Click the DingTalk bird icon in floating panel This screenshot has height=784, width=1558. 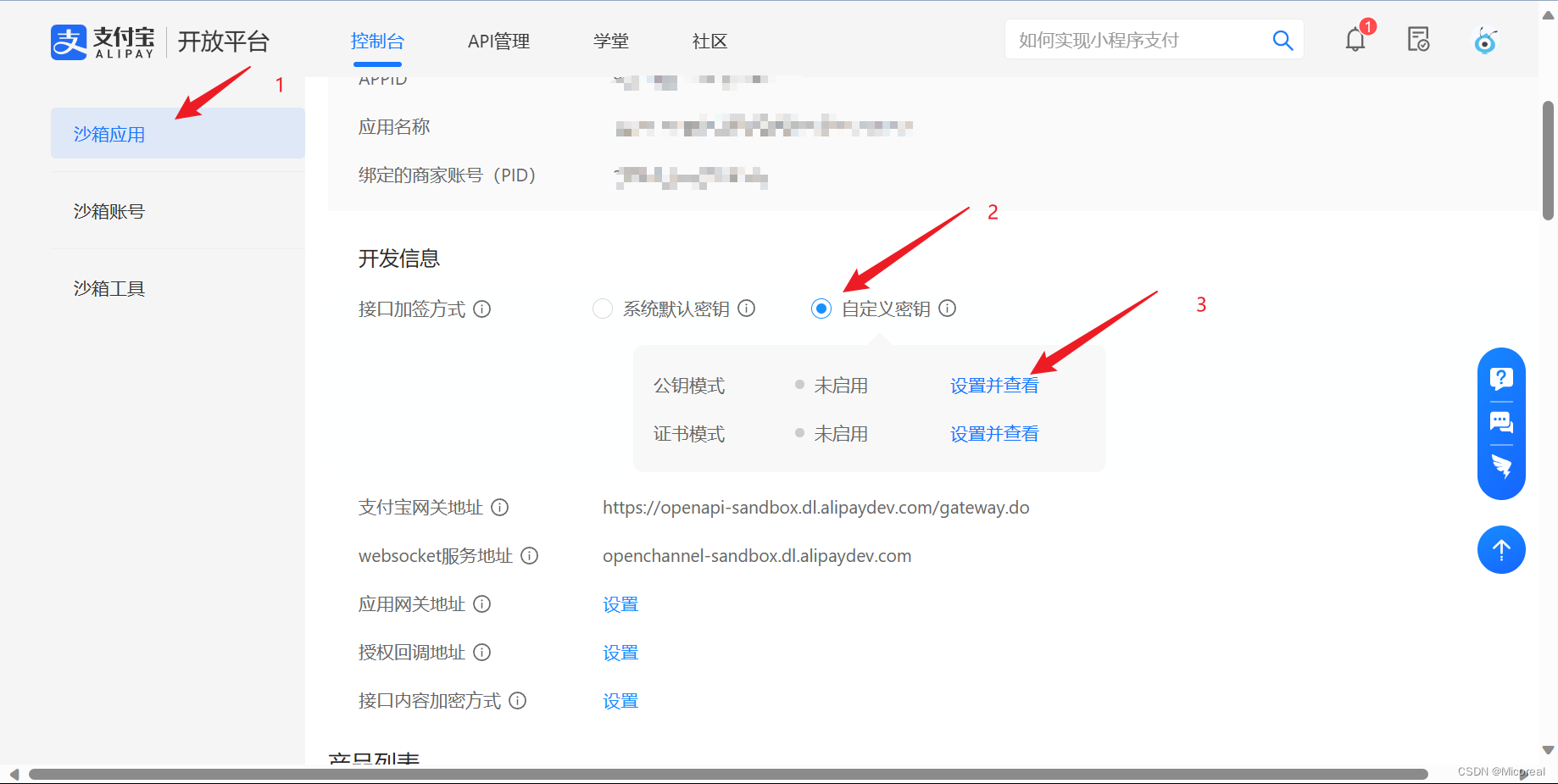[x=1501, y=466]
